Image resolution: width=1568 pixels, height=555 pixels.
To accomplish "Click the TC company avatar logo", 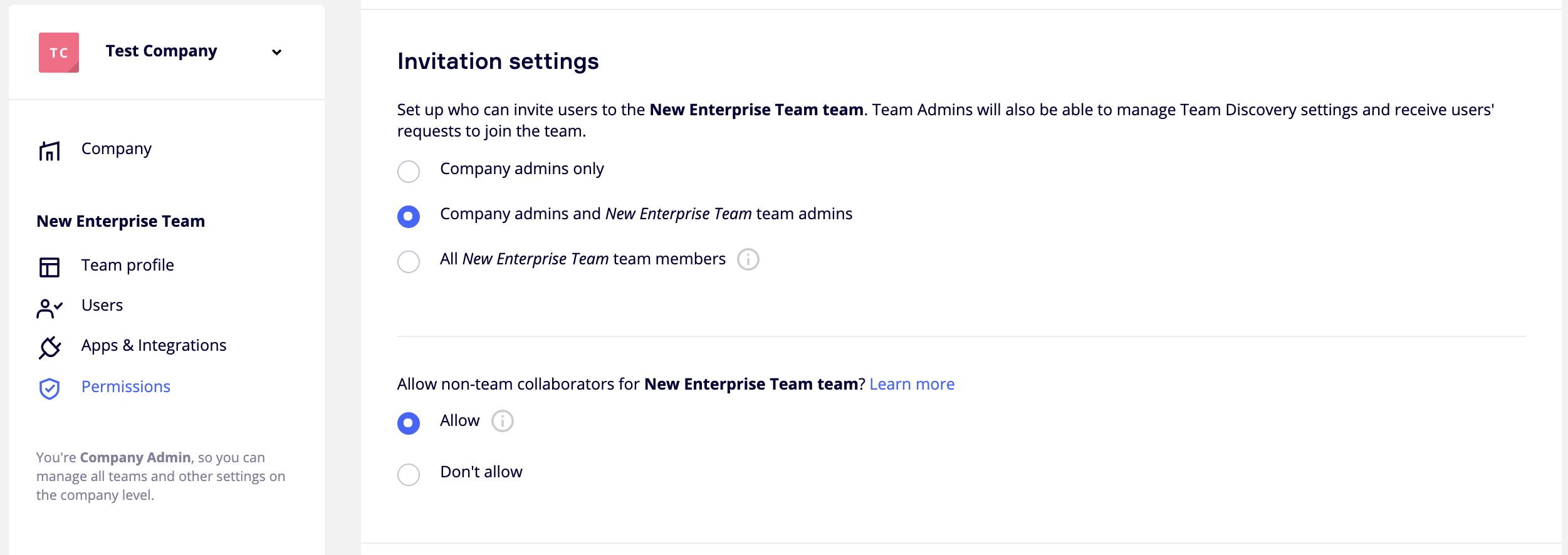I will coord(59,53).
